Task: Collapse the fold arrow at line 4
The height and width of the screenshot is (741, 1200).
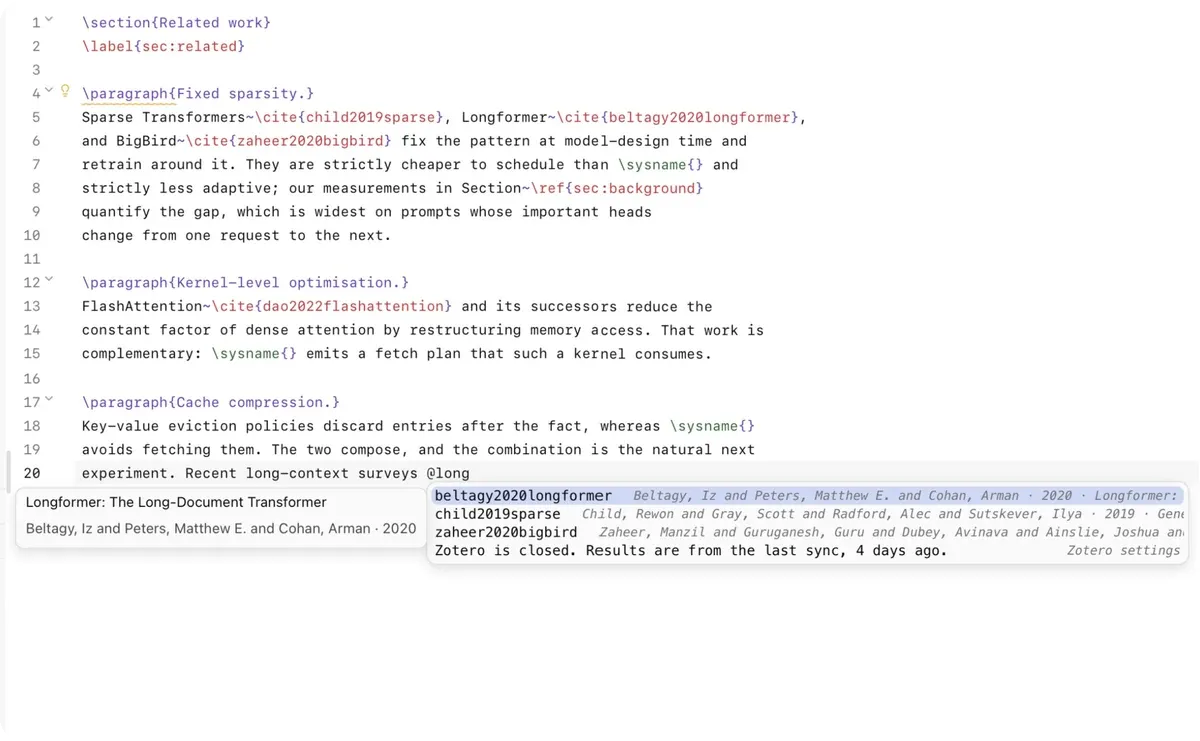Action: tap(49, 92)
